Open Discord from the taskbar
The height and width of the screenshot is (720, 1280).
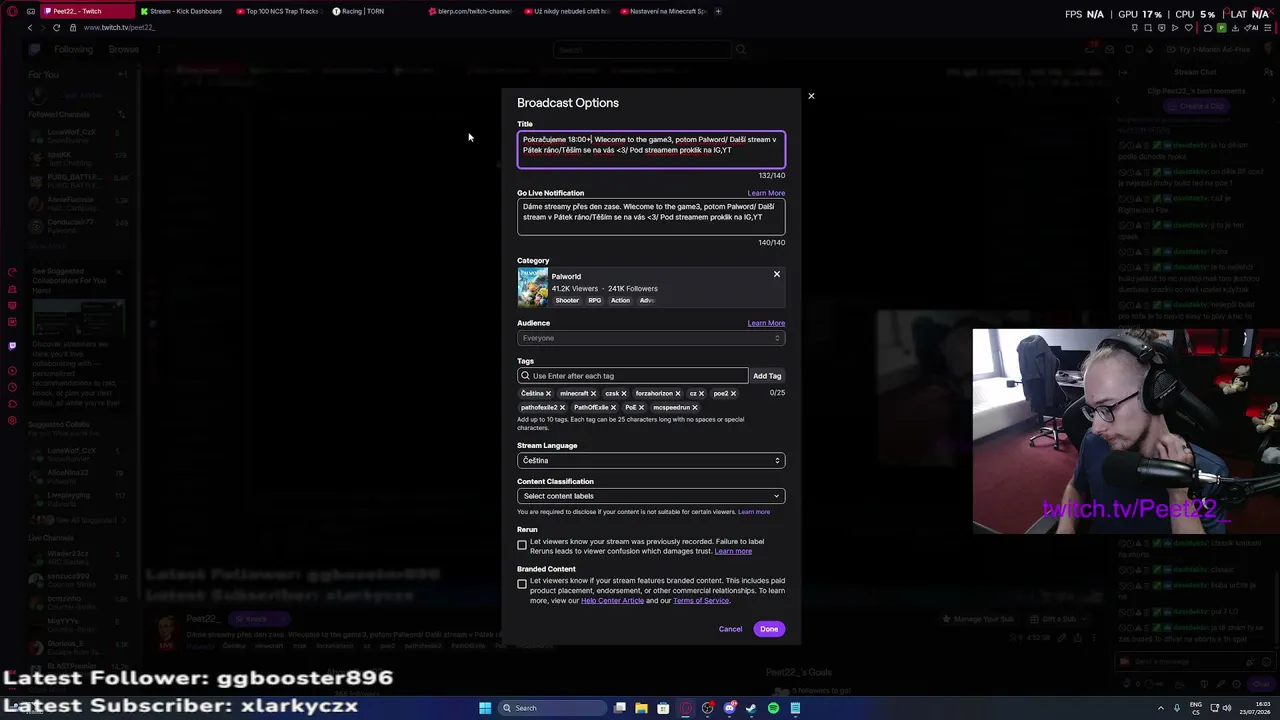(729, 708)
